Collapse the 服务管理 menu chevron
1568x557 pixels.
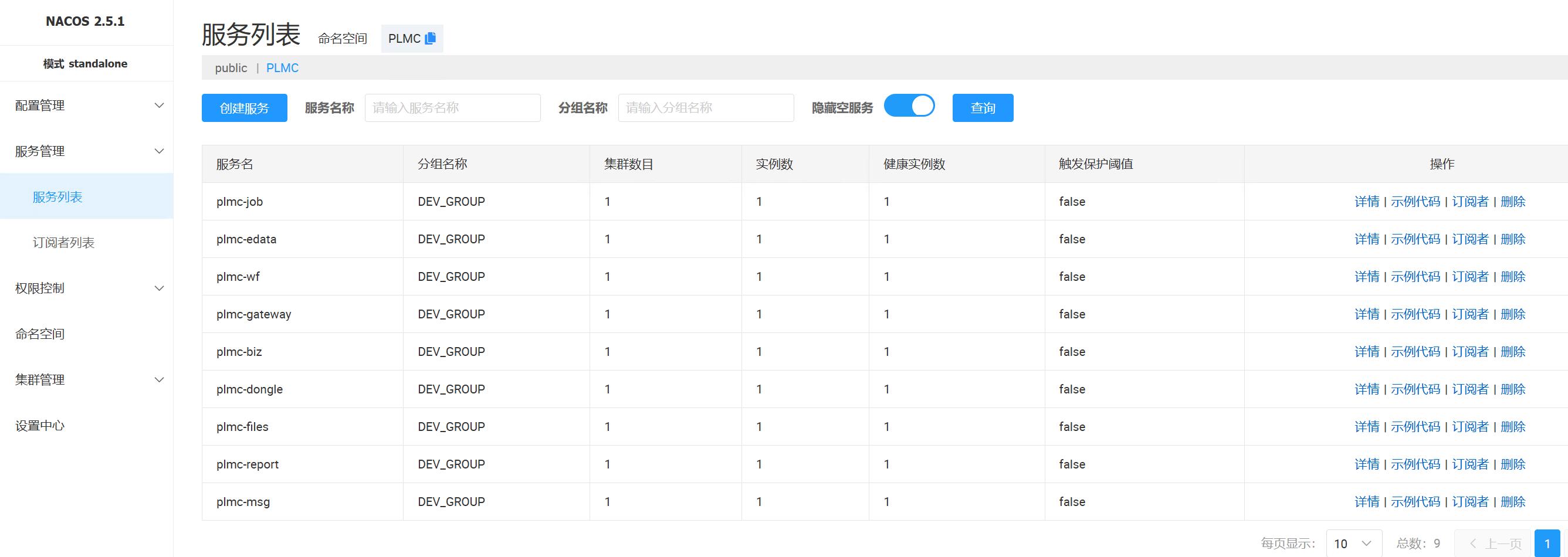click(x=159, y=151)
